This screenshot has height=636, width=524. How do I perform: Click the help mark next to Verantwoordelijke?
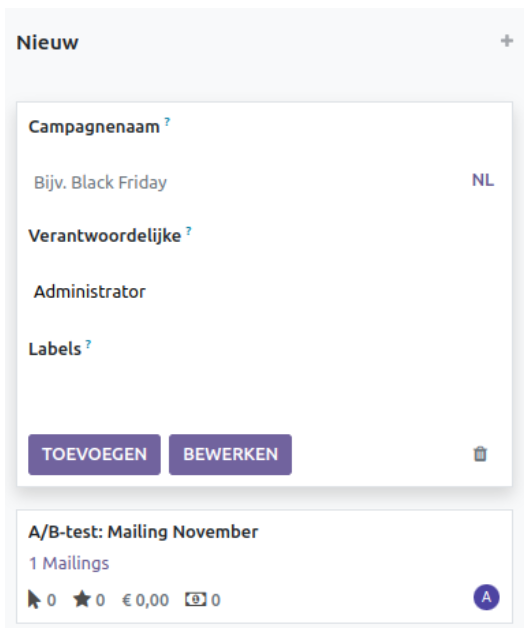(x=188, y=231)
